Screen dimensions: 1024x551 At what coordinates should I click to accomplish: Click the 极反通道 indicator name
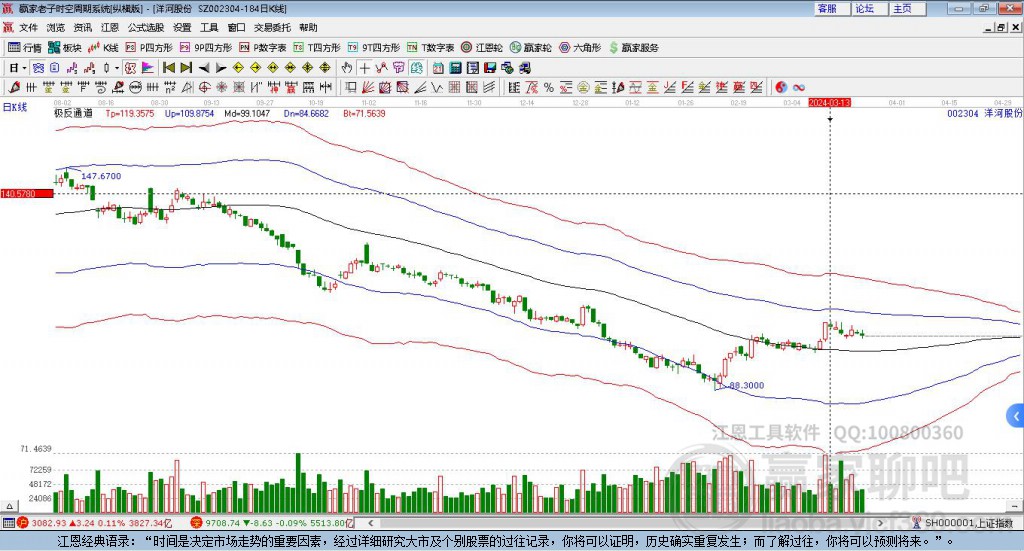pos(73,113)
